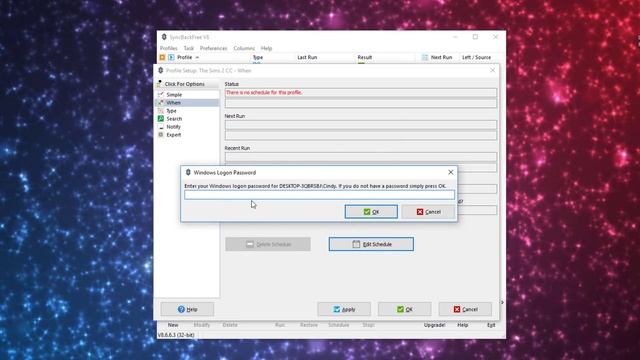Image resolution: width=640 pixels, height=360 pixels.
Task: Click the Expert sidebar gear icon
Action: [x=161, y=135]
